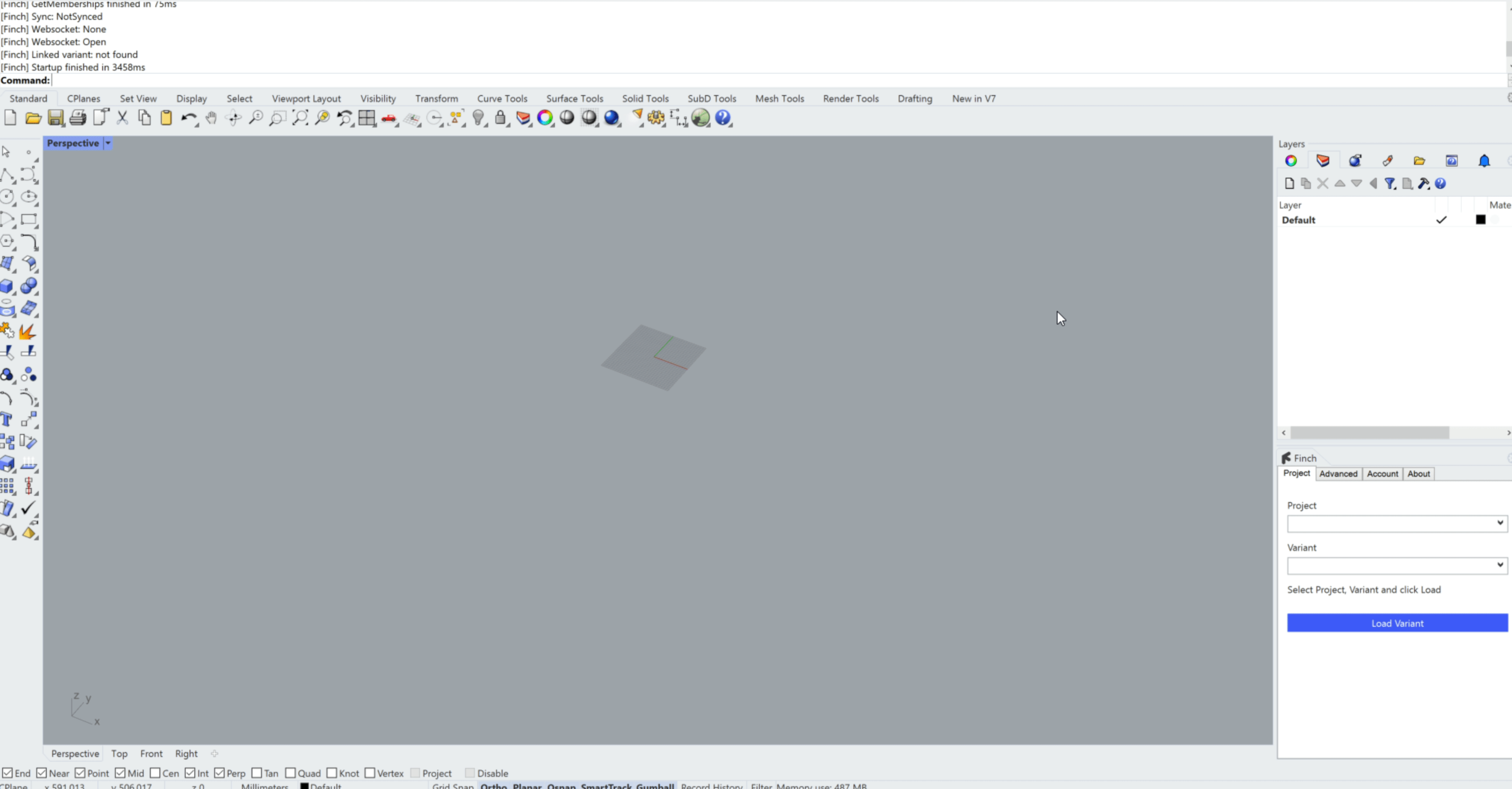
Task: Open the Advanced tab in Finch panel
Action: tap(1338, 474)
